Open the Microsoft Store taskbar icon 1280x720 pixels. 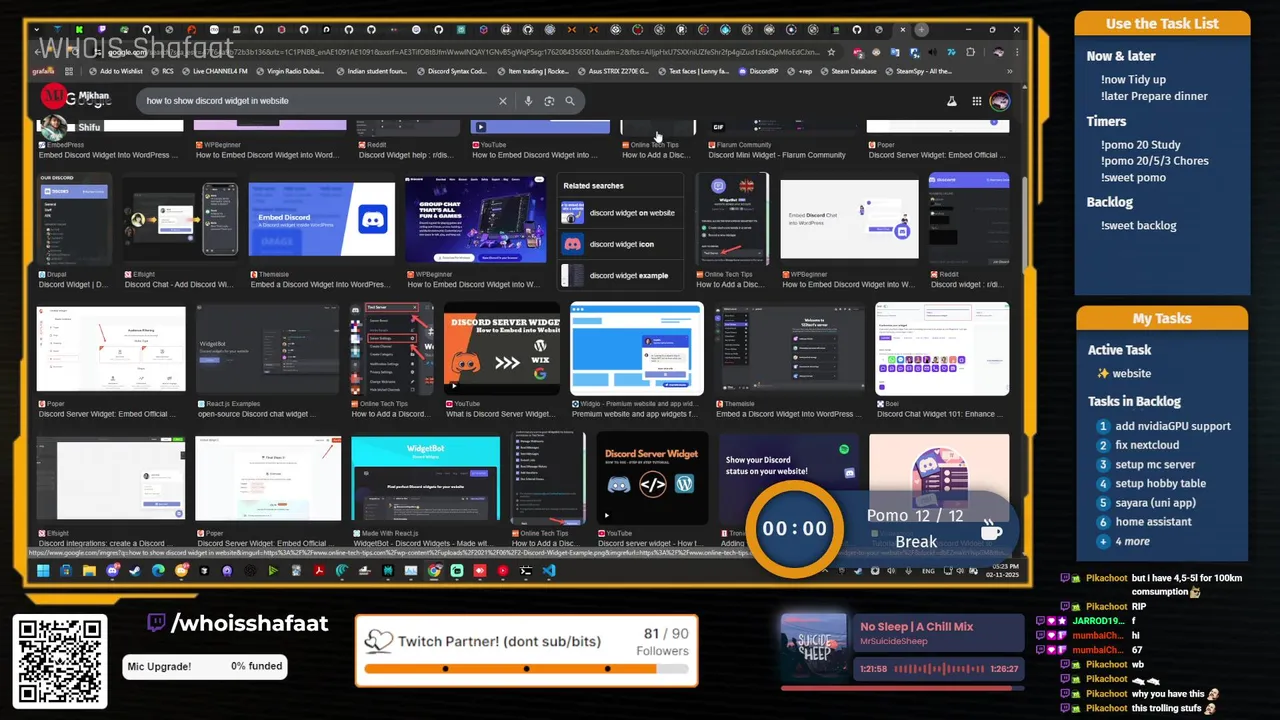click(66, 571)
